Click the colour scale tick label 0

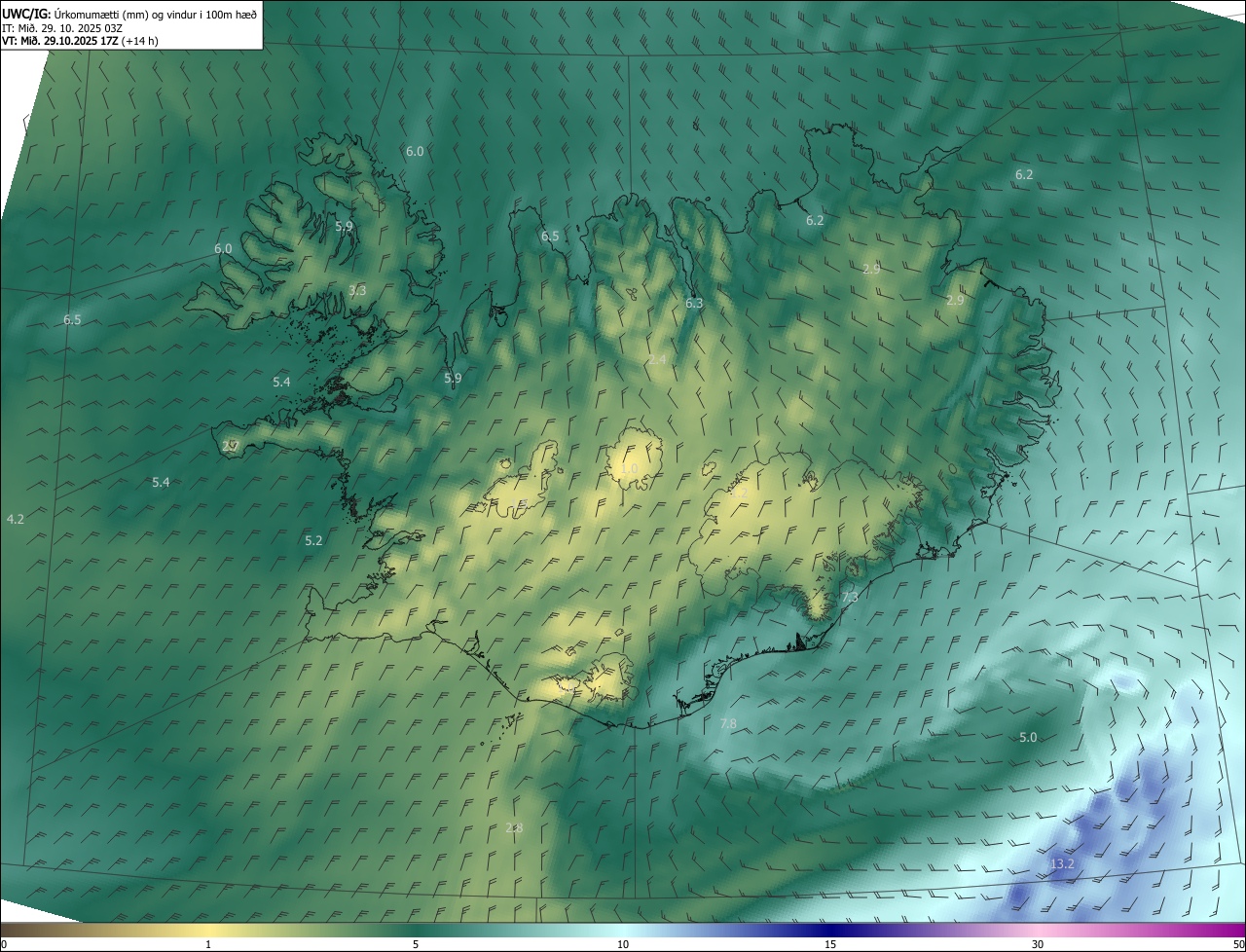4,945
